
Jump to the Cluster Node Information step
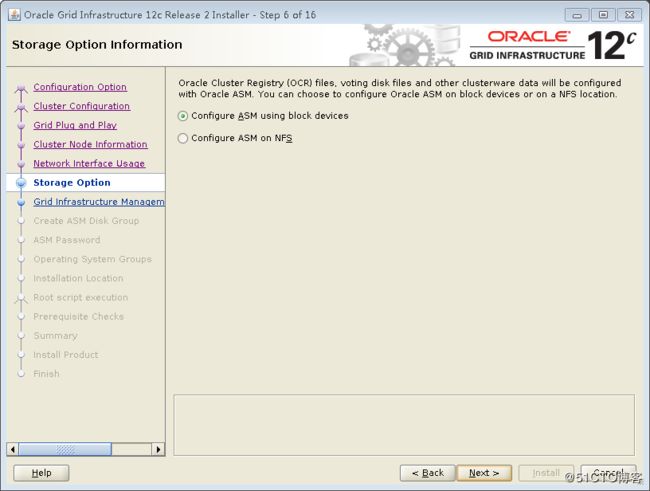[90, 144]
